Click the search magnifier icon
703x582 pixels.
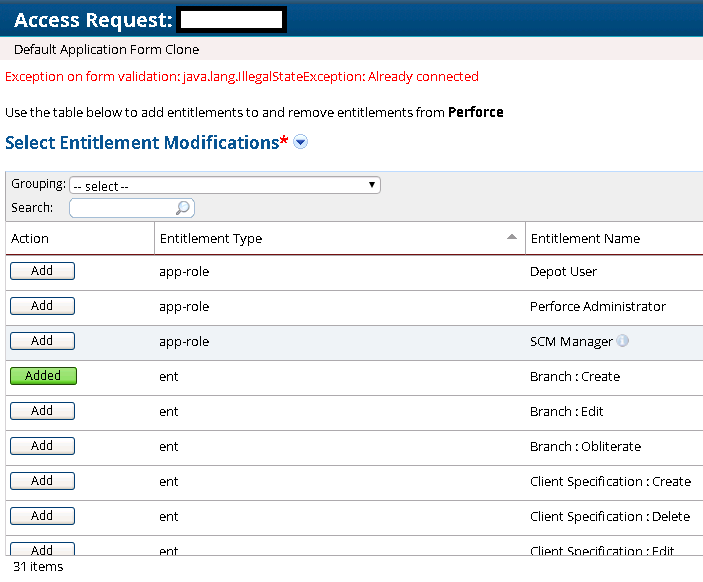pos(183,208)
